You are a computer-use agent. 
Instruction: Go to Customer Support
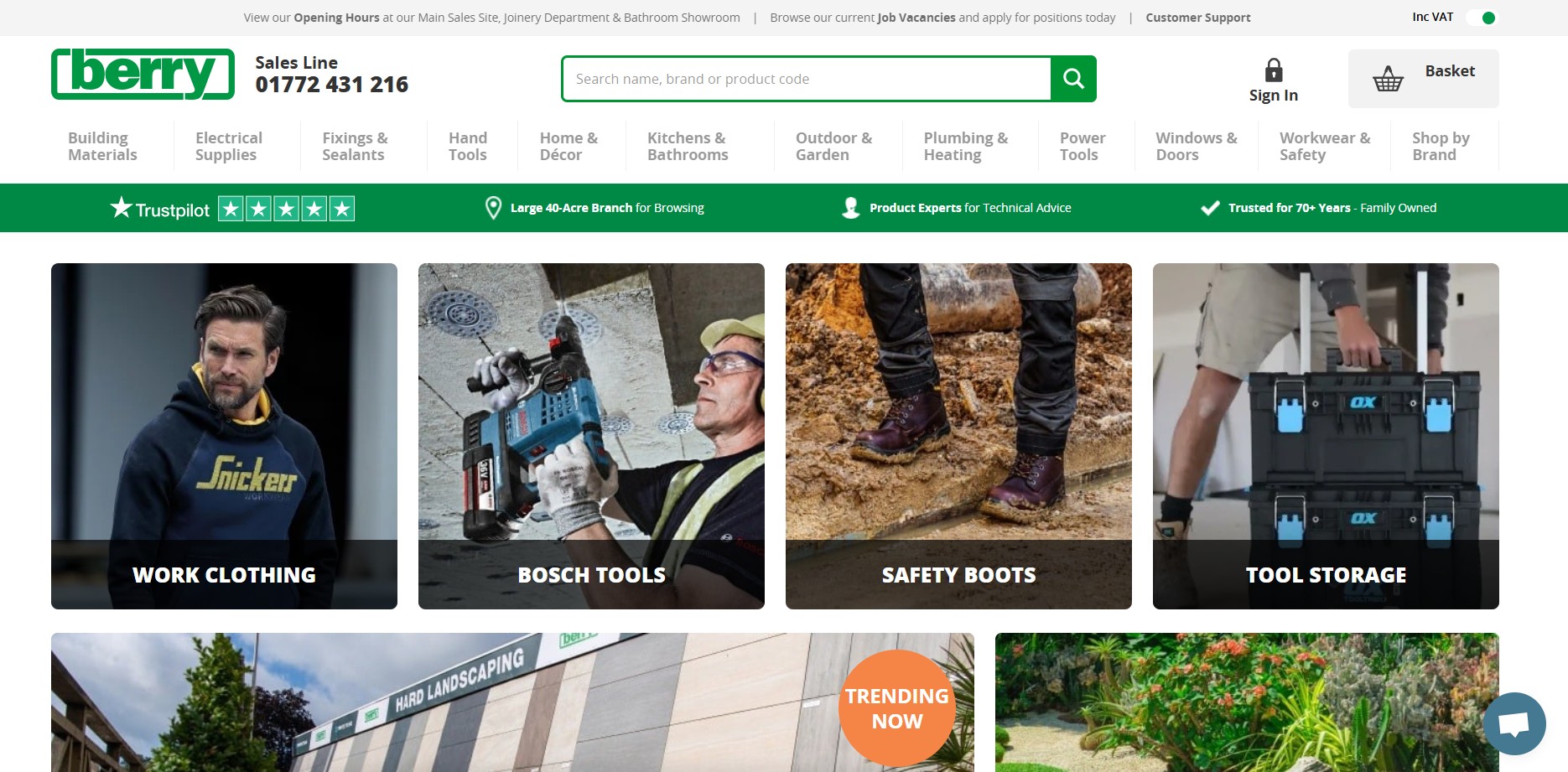click(1197, 18)
